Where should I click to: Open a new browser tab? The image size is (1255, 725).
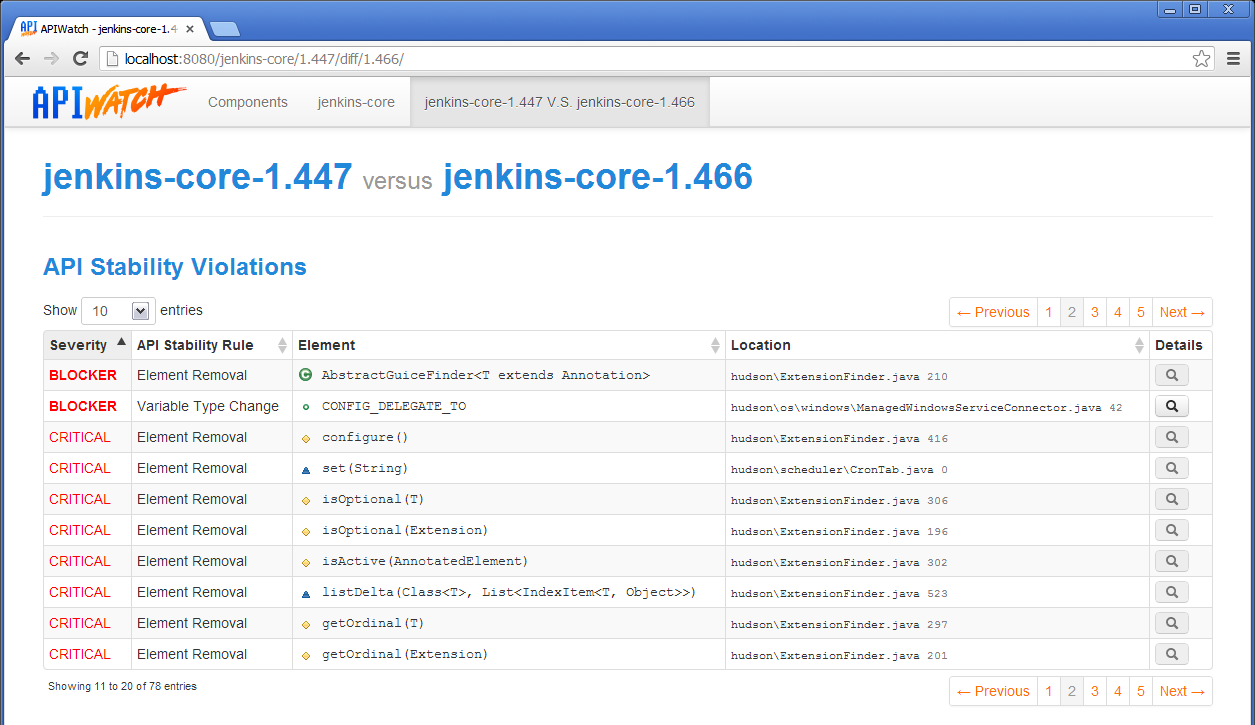click(x=224, y=29)
